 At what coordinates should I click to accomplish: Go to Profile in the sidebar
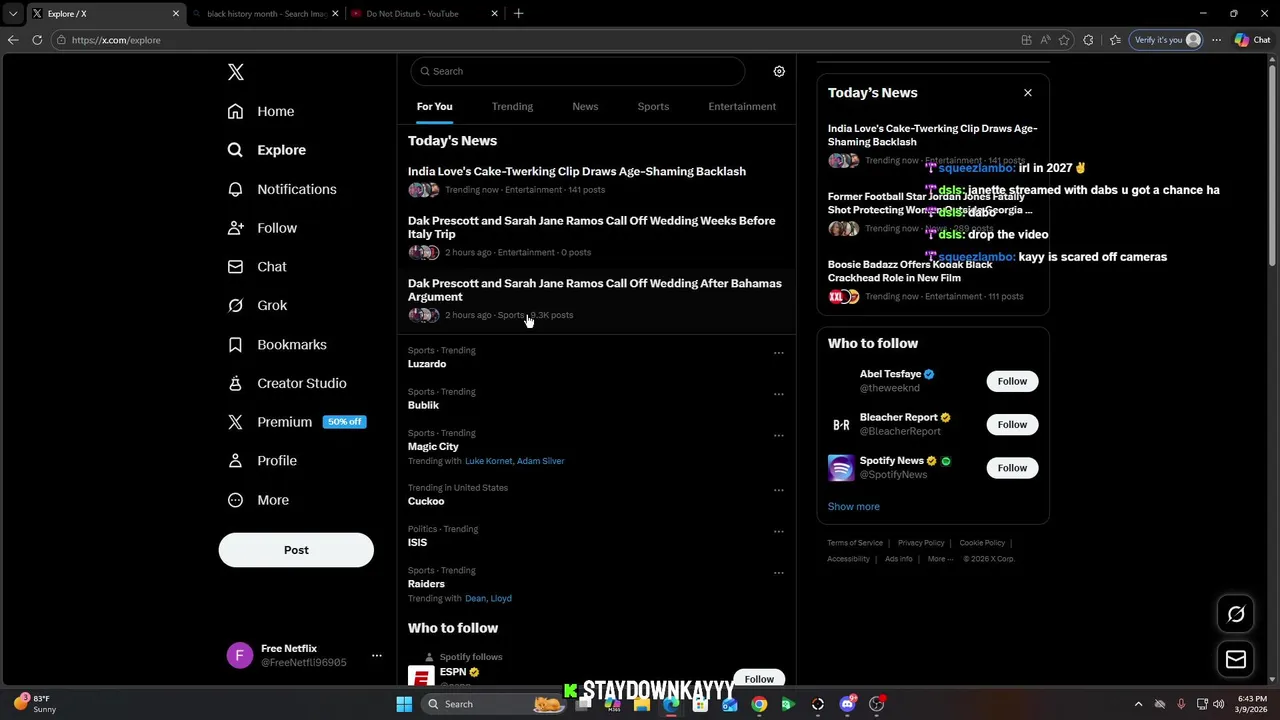262,461
